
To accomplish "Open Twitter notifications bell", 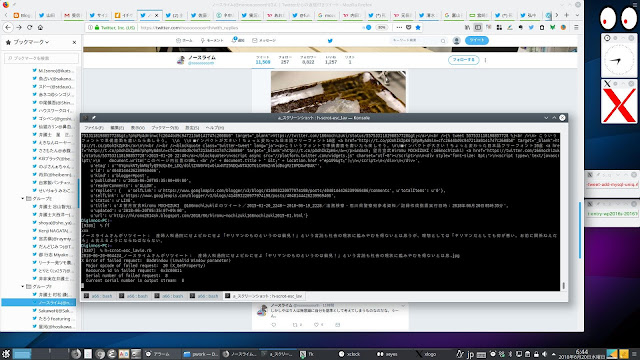I will [238, 40].
